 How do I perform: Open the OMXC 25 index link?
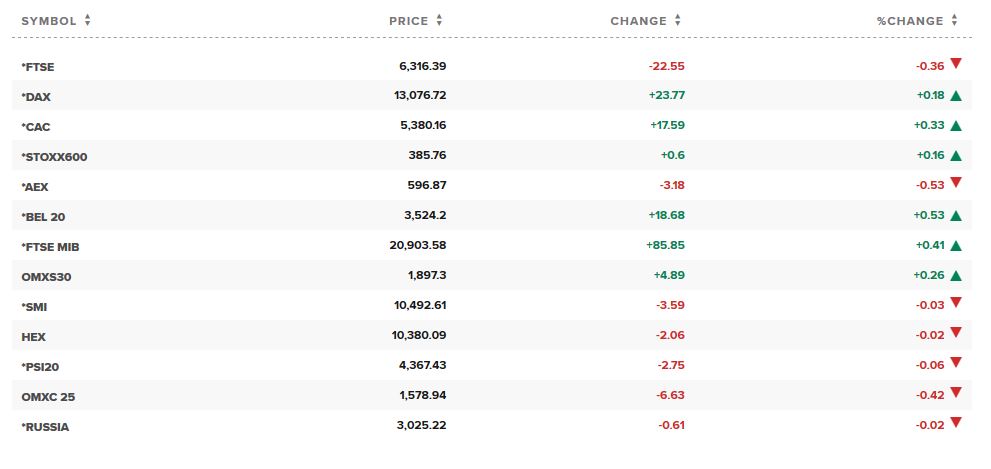tap(48, 397)
